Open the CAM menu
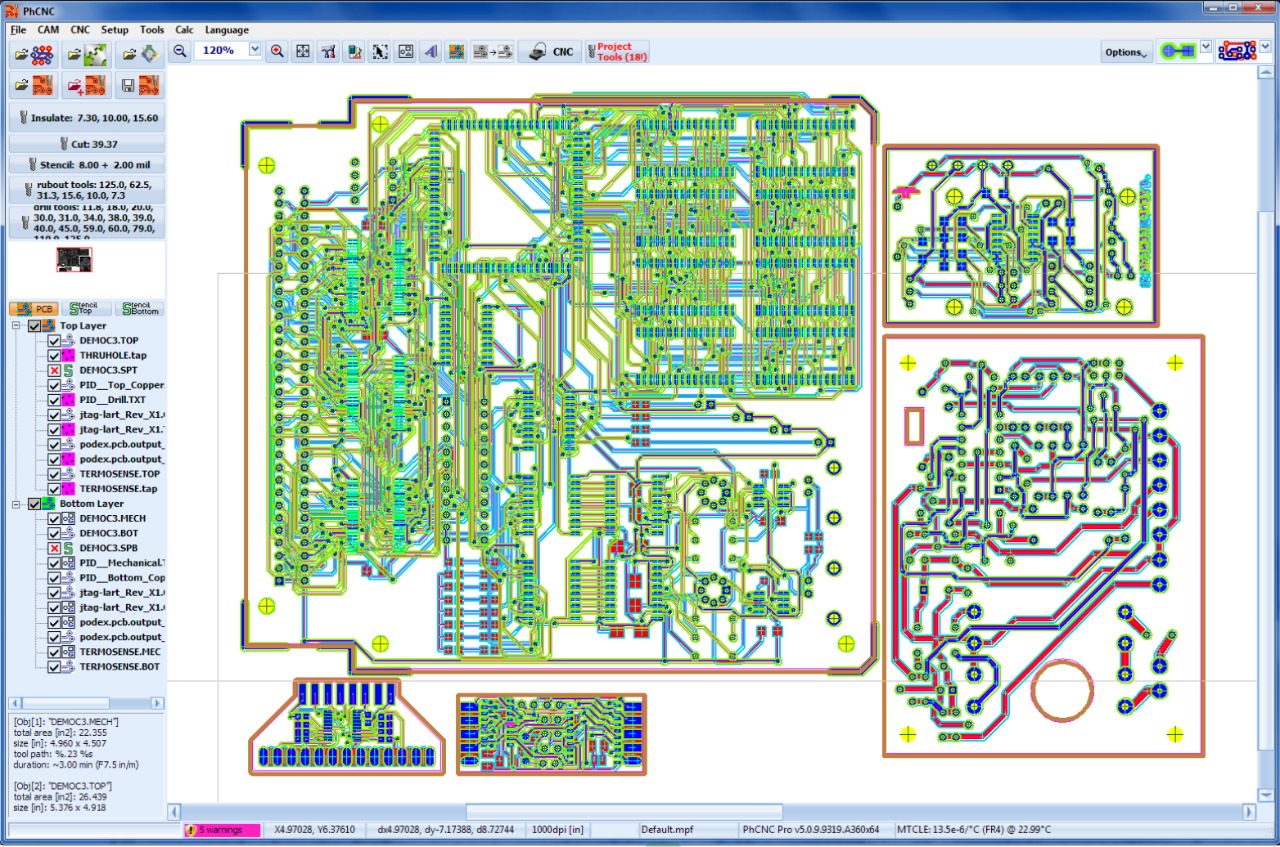The image size is (1280, 847). tap(48, 29)
